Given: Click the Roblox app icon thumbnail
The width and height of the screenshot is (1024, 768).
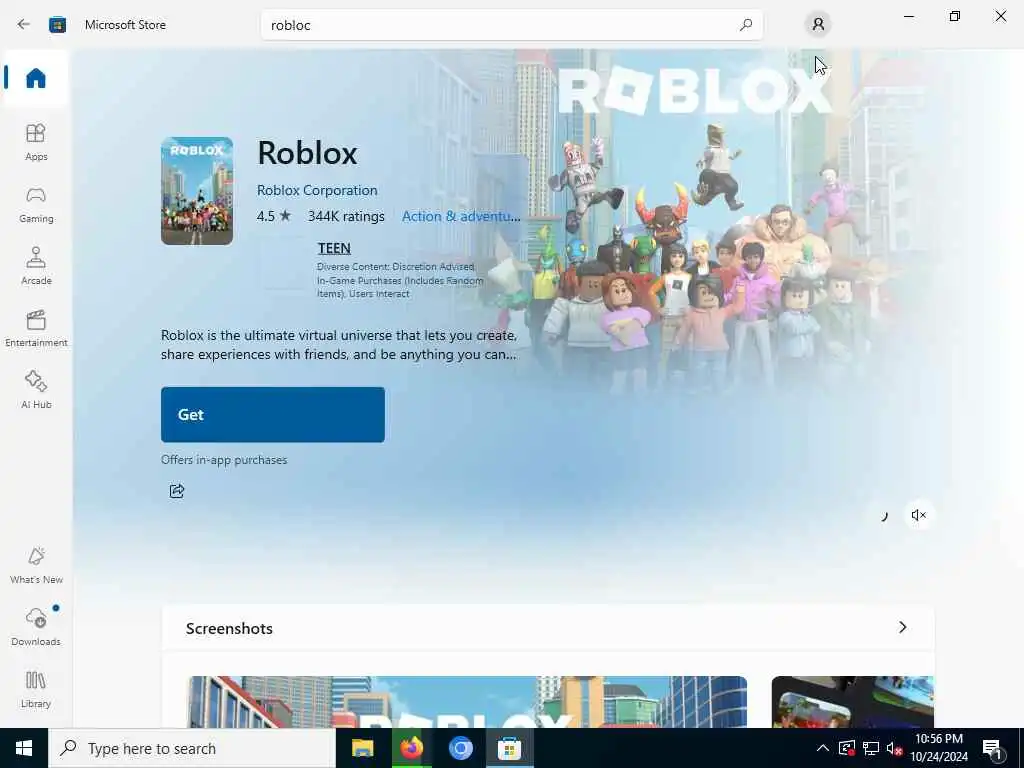Looking at the screenshot, I should tap(197, 191).
